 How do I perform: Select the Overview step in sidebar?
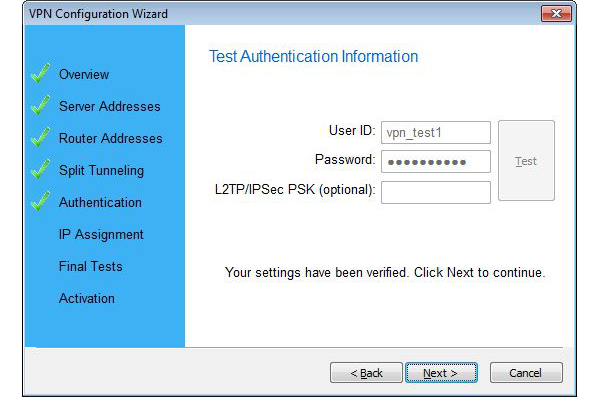point(84,74)
